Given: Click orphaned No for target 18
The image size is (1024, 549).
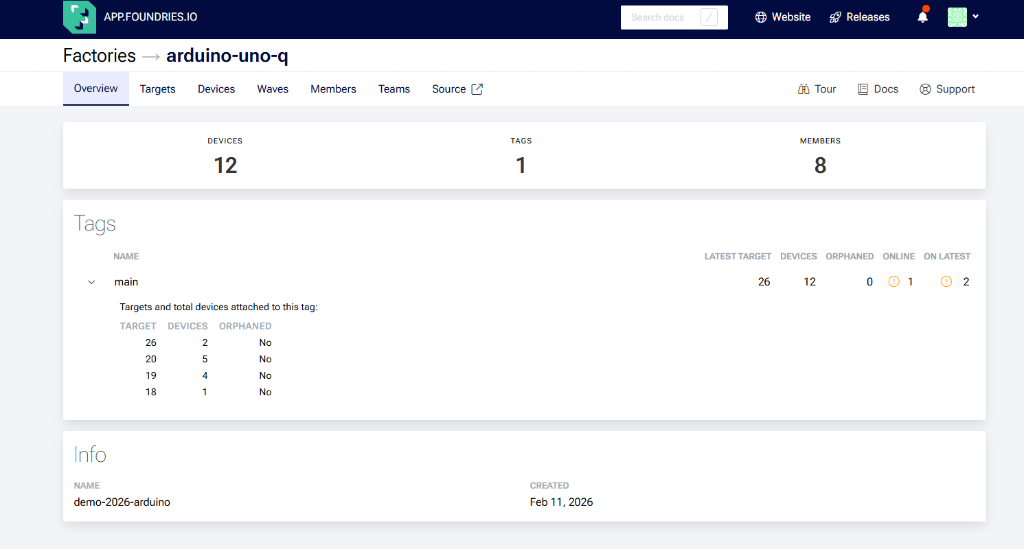Looking at the screenshot, I should click(x=265, y=392).
